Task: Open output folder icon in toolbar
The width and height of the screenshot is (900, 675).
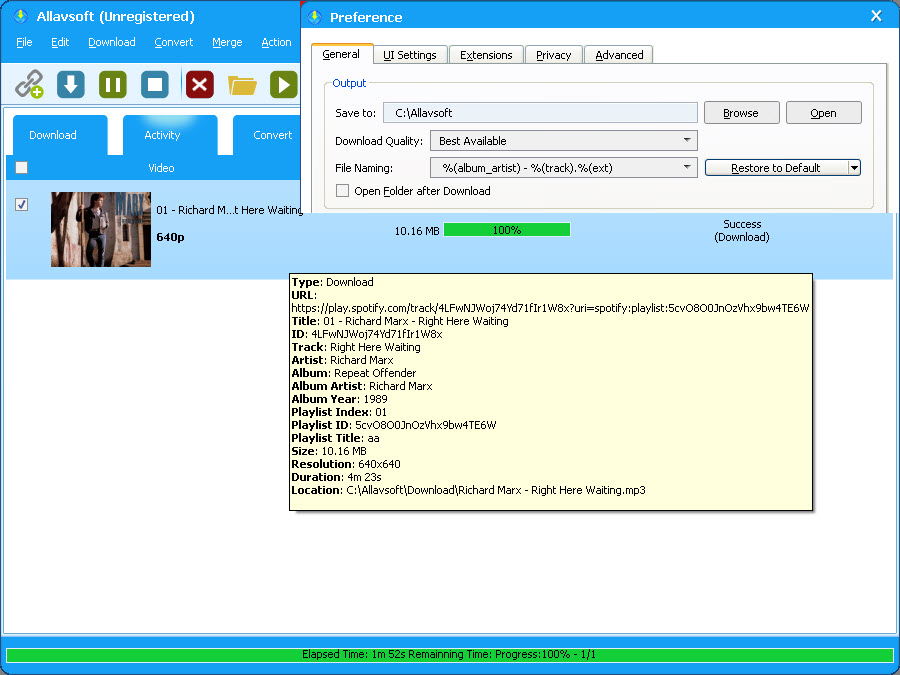Action: coord(242,86)
